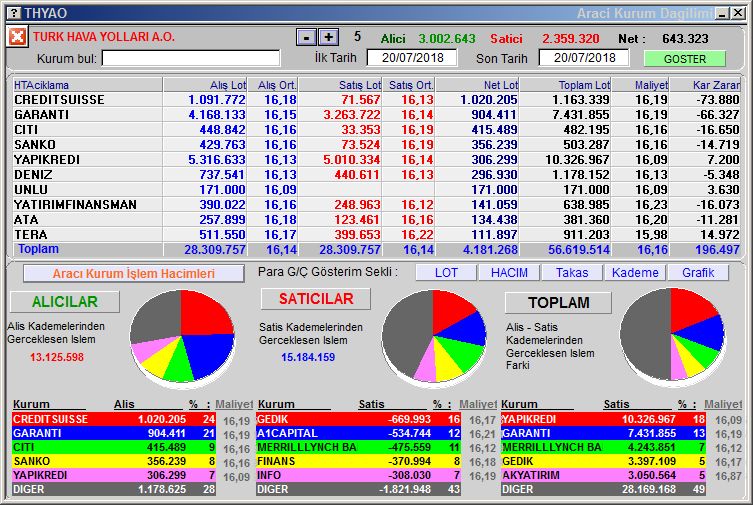Image resolution: width=753 pixels, height=505 pixels.
Task: Click the ALICILAR button
Action: (x=65, y=301)
